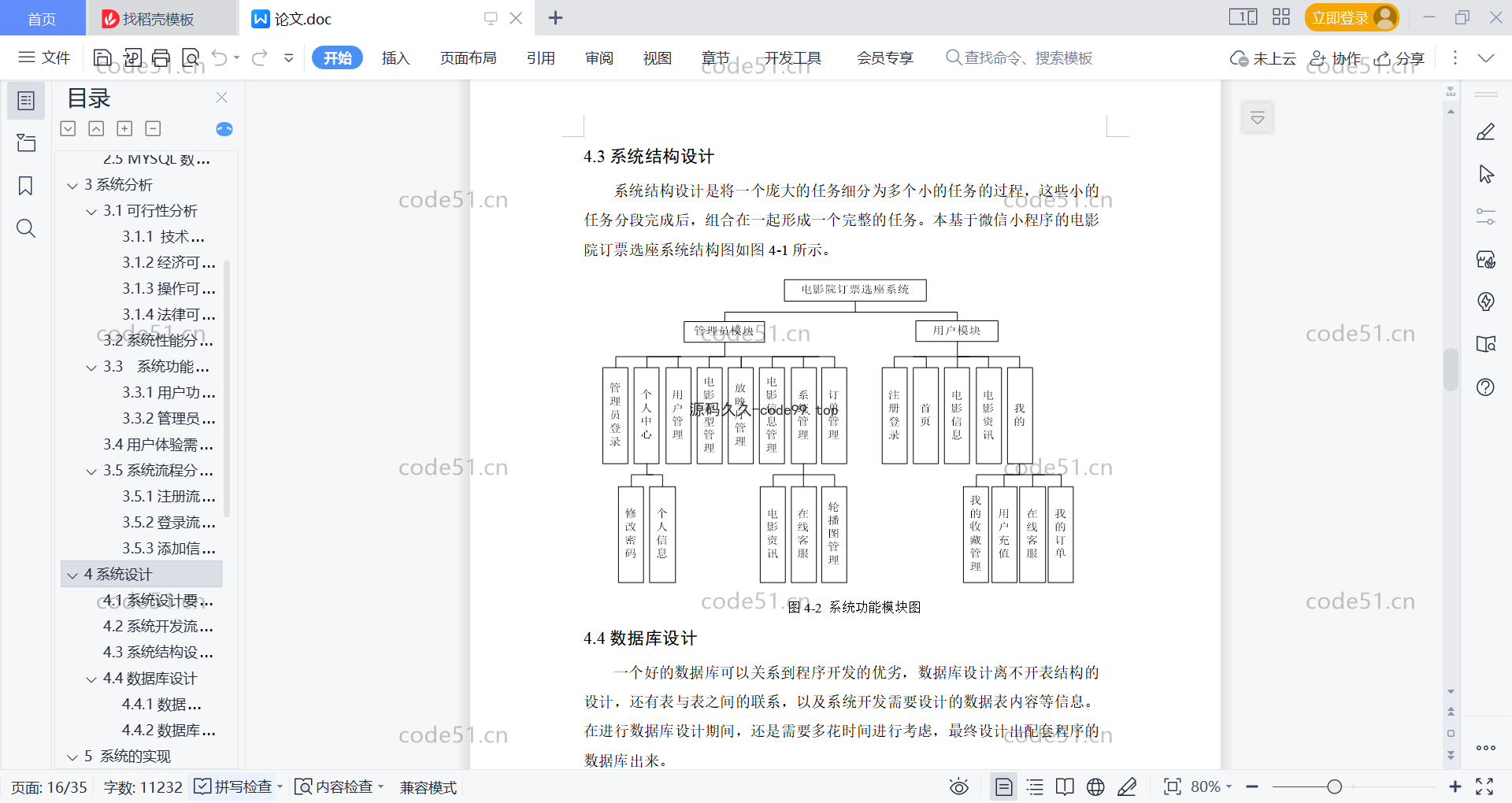Click the zoom in plus button
The image size is (1512, 803).
point(1455,786)
